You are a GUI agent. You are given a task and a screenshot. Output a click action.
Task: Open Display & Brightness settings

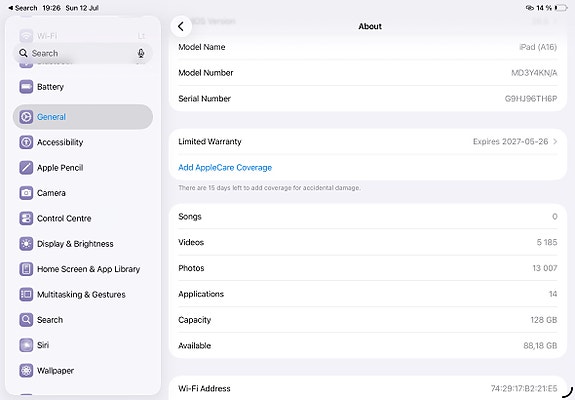(x=83, y=244)
